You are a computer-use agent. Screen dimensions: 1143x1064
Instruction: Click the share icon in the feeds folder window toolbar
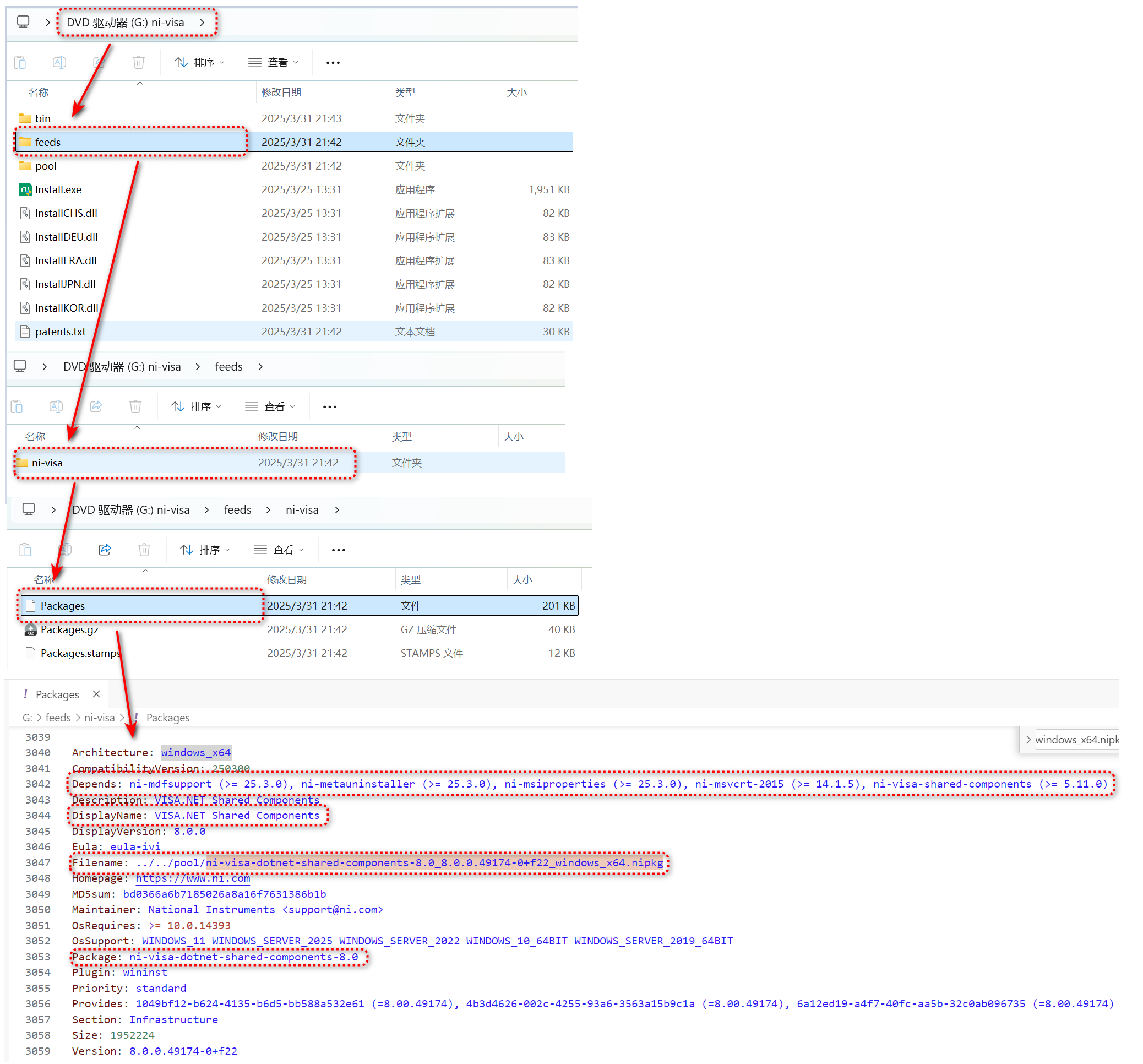(x=96, y=406)
